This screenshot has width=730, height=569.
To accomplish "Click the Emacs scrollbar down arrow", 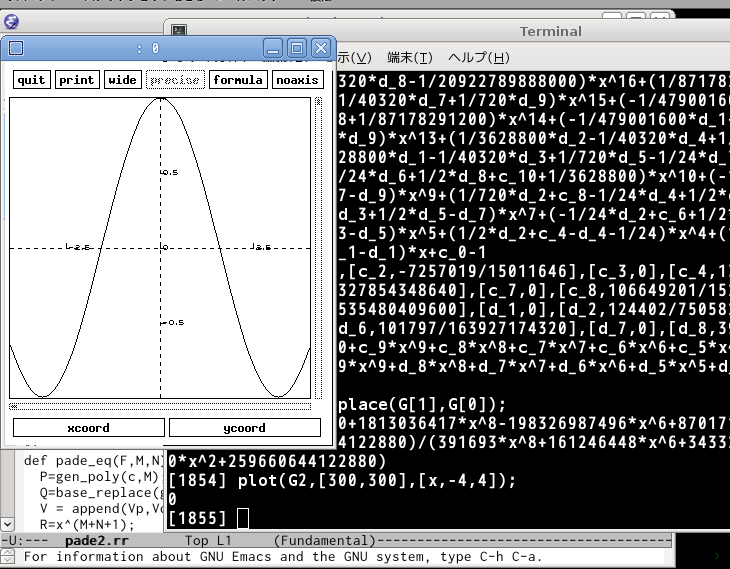I will pos(7,524).
